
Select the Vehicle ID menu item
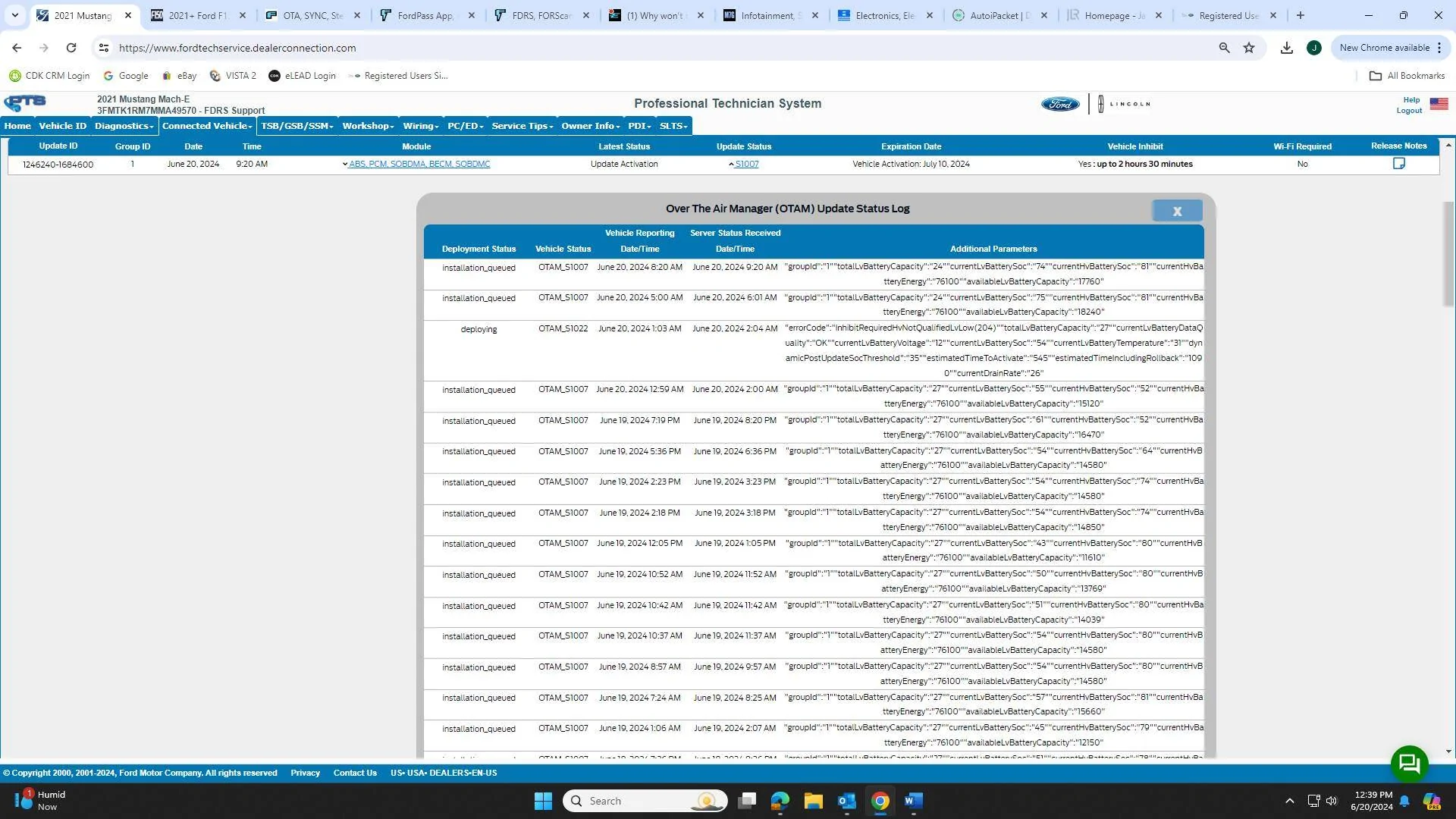click(x=62, y=126)
